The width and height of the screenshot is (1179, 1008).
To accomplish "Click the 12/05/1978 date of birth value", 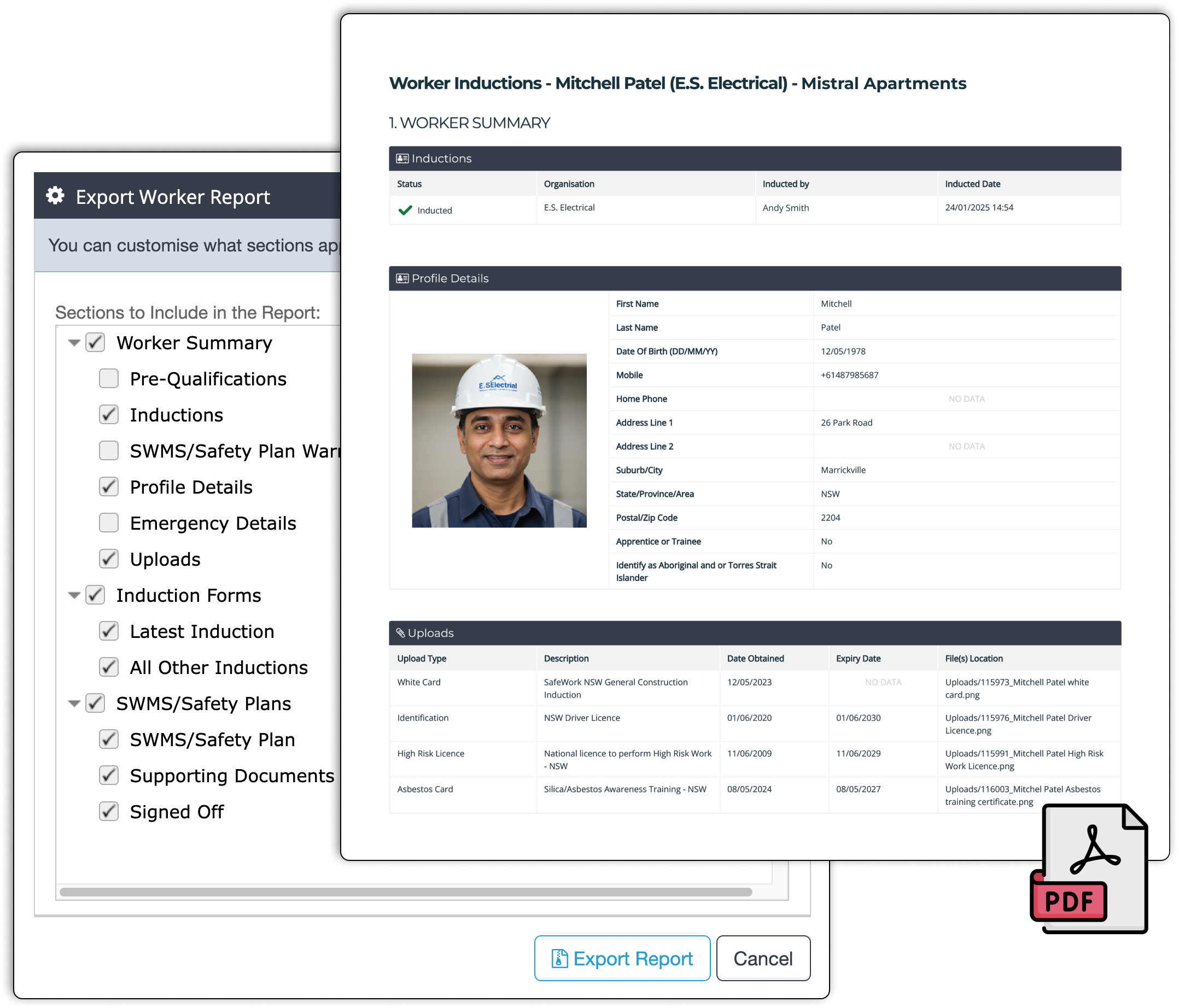I will pyautogui.click(x=843, y=351).
